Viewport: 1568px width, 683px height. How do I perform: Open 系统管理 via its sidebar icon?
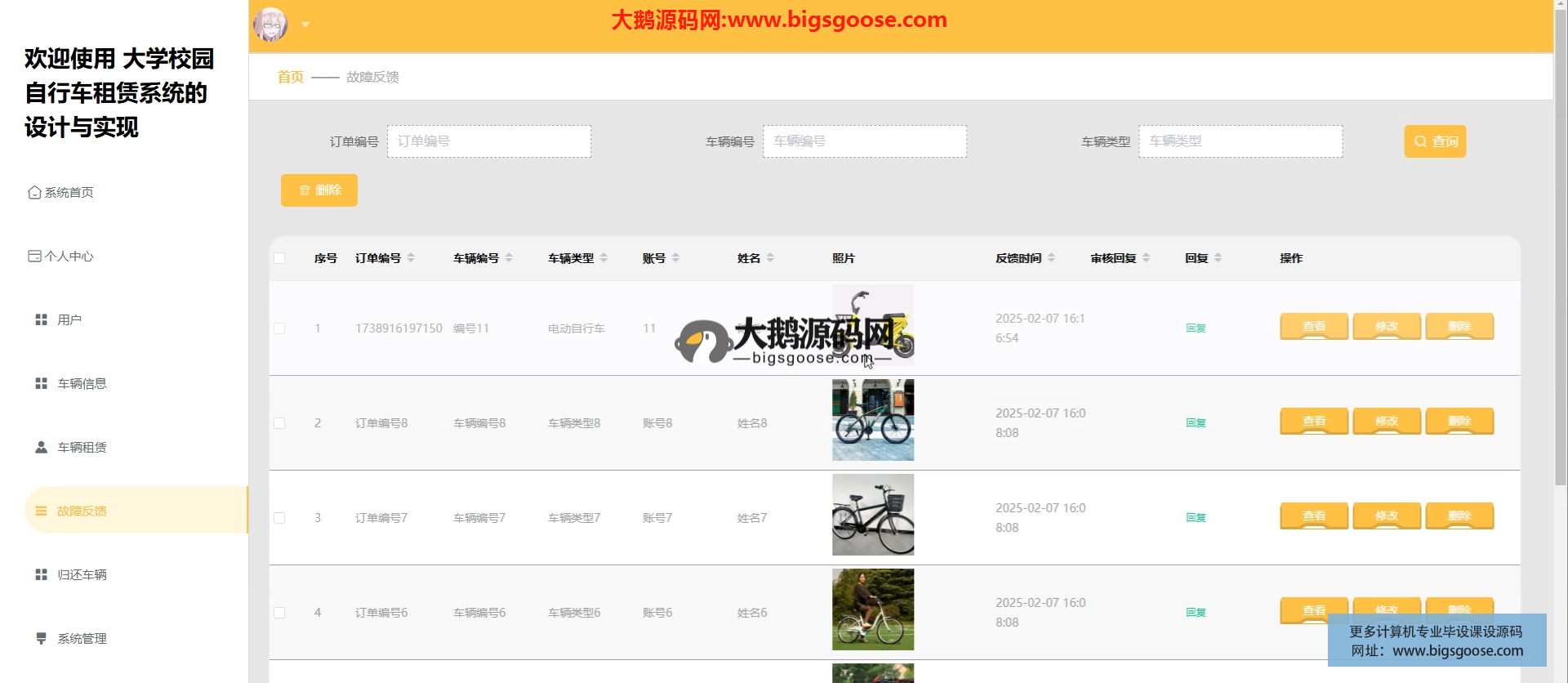[41, 638]
